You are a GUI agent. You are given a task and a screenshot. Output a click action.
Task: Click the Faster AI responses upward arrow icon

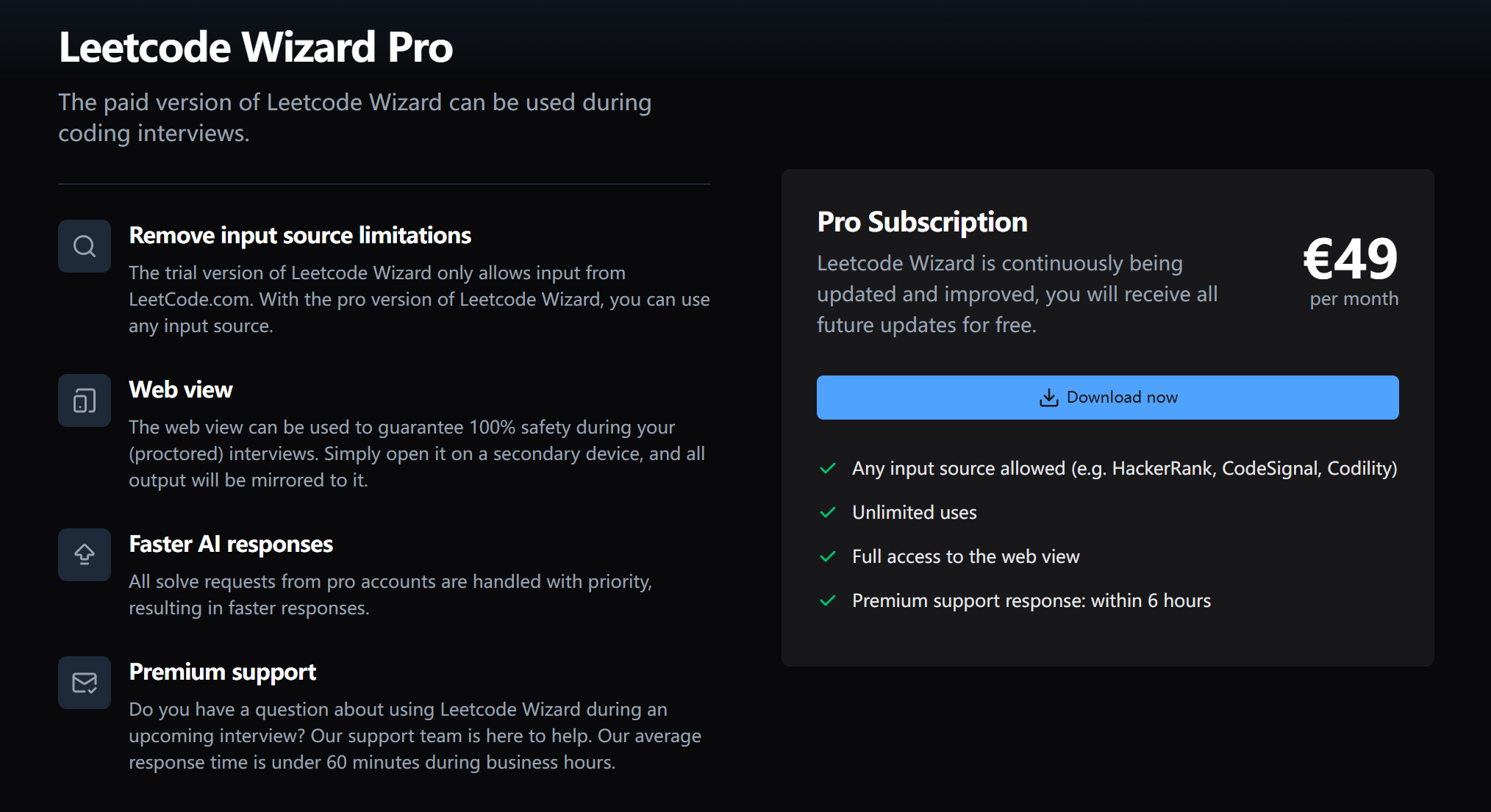[x=85, y=555]
